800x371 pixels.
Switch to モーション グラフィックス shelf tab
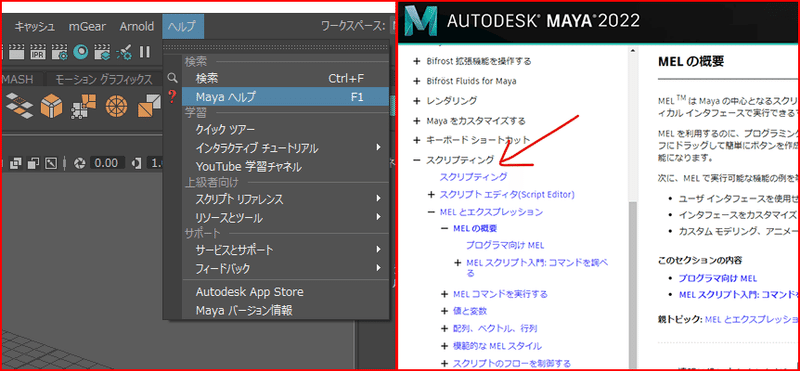pyautogui.click(x=104, y=79)
